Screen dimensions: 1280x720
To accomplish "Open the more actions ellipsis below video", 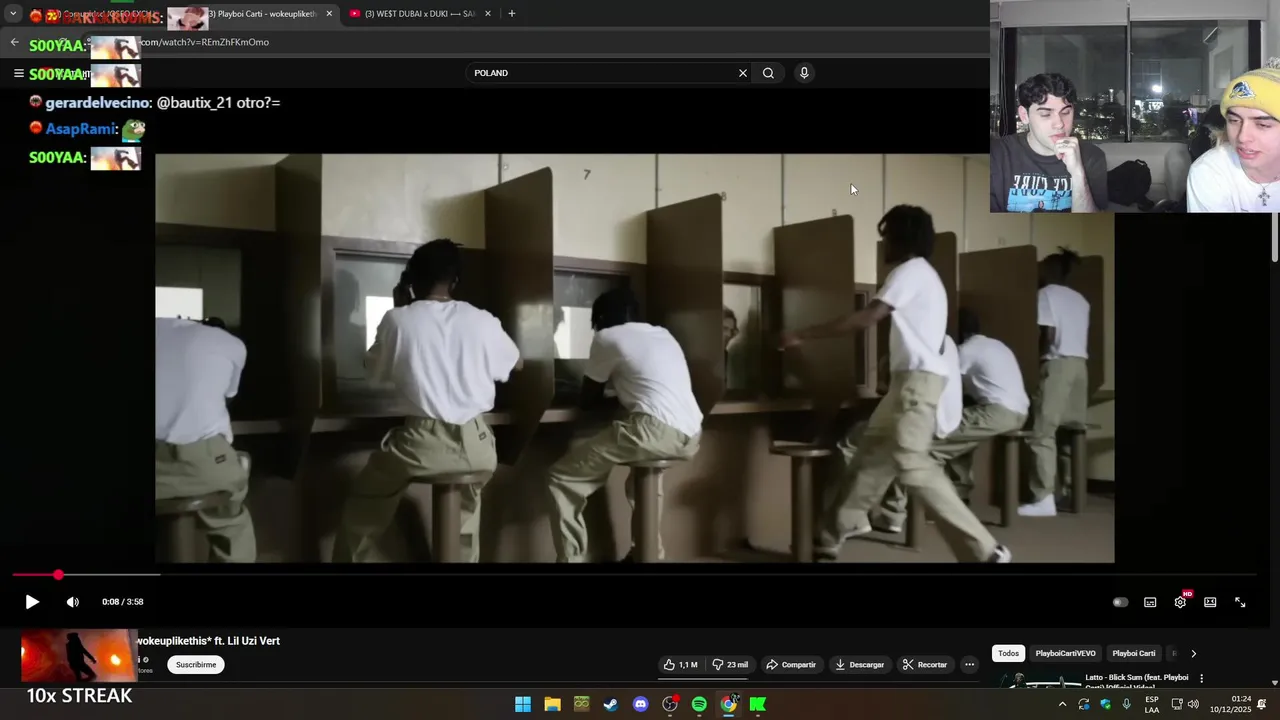I will pos(969,665).
